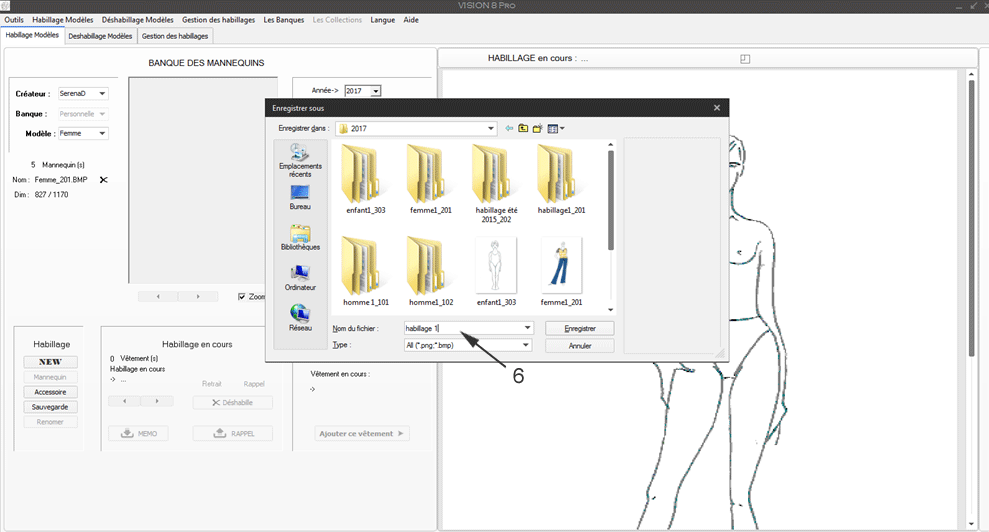Open the Type file format dropdown

click(x=526, y=345)
